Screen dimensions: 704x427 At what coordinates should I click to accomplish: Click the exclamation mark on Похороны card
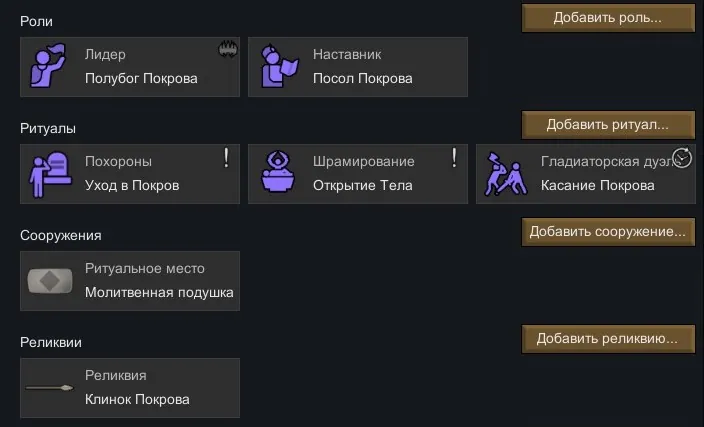[x=226, y=157]
